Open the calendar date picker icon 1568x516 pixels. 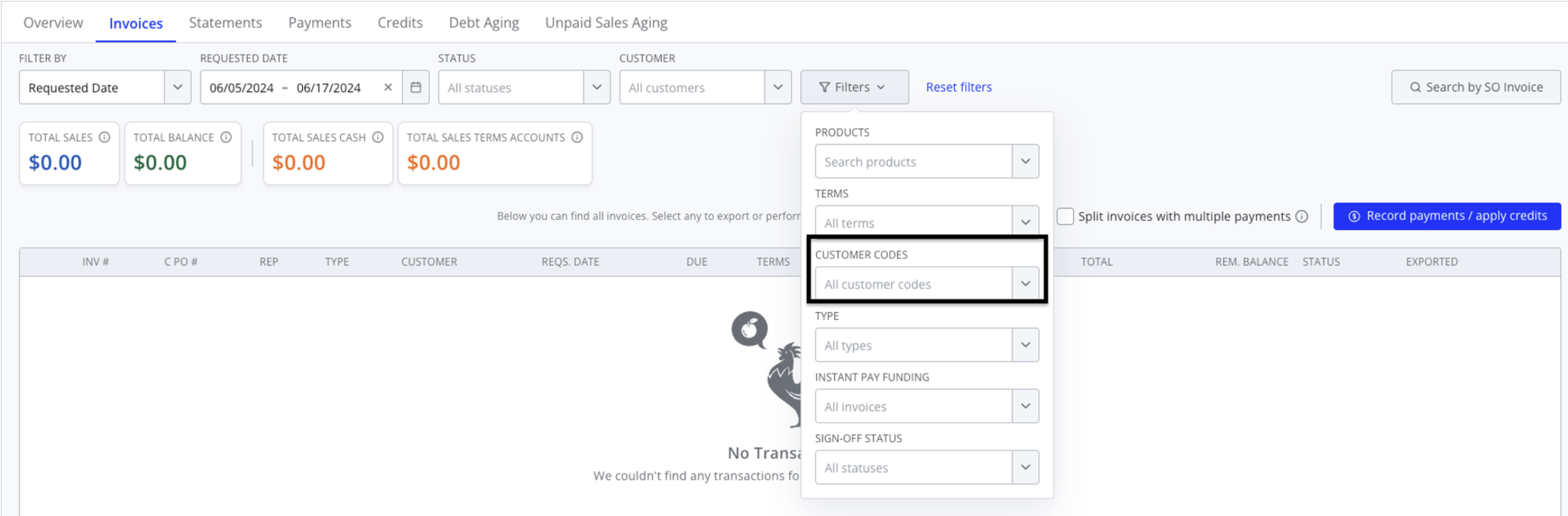416,87
